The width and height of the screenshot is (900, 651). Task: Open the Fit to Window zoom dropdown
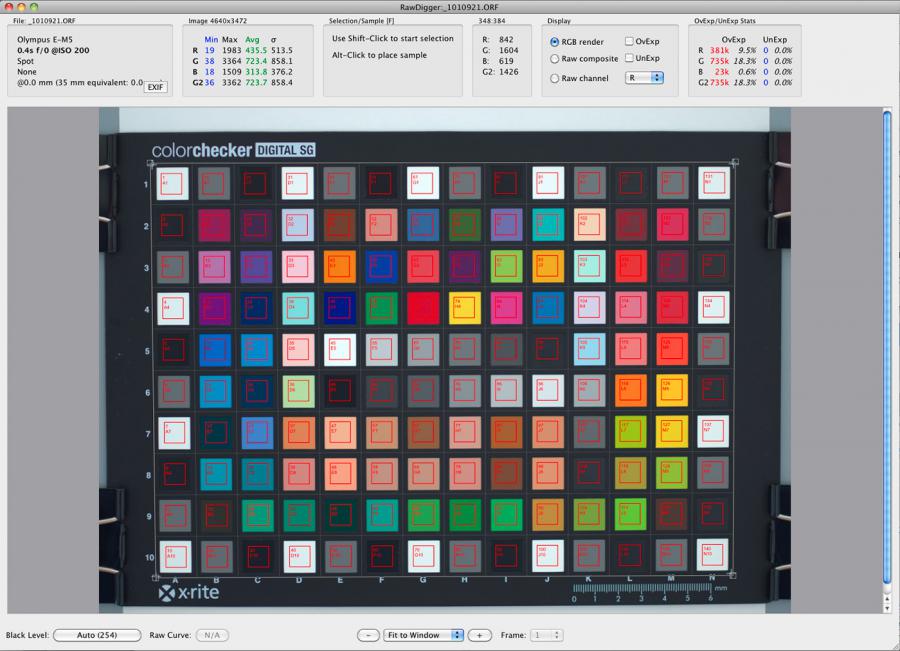[423, 635]
